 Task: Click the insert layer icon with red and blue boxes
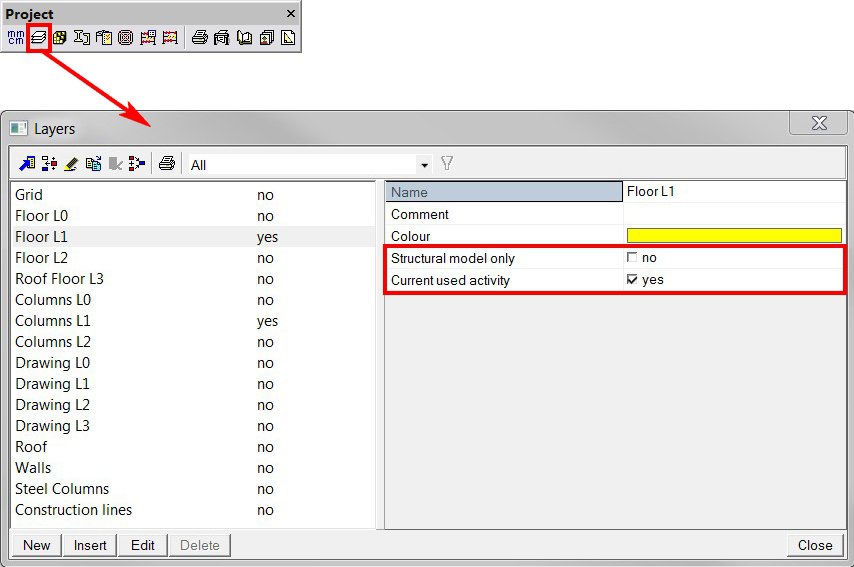point(49,163)
